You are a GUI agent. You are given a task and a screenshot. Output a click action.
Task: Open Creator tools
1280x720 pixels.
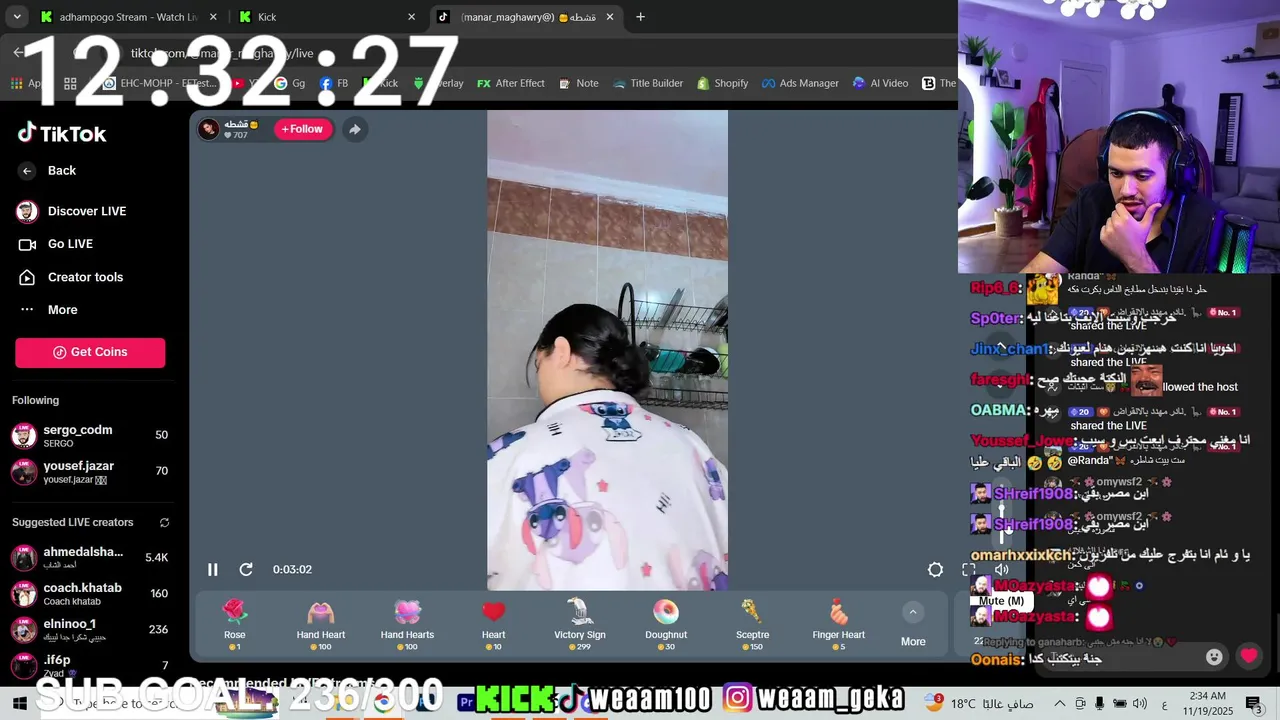[71, 277]
